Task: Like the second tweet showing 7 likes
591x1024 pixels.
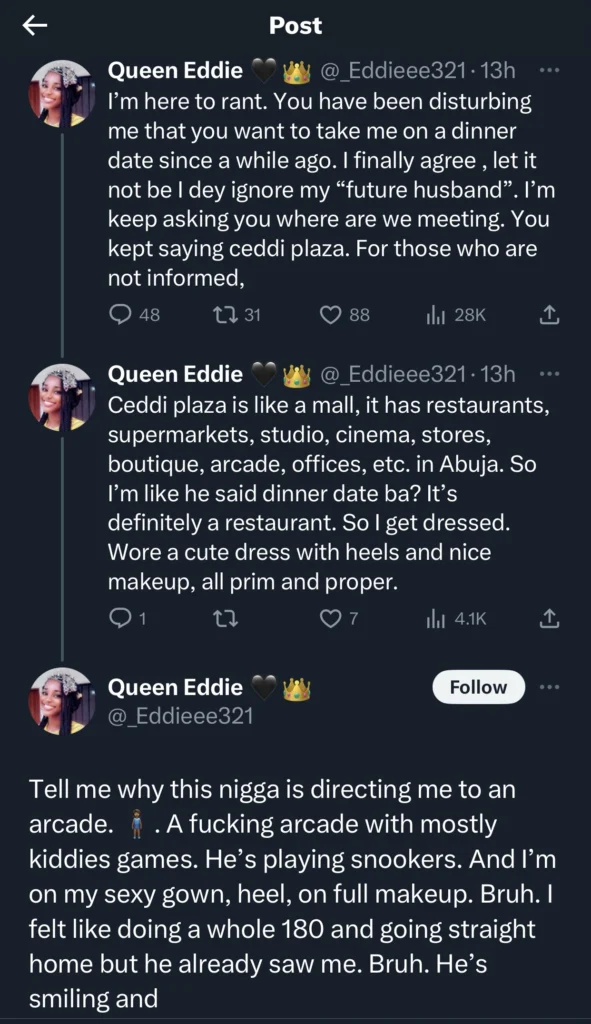Action: tap(332, 619)
